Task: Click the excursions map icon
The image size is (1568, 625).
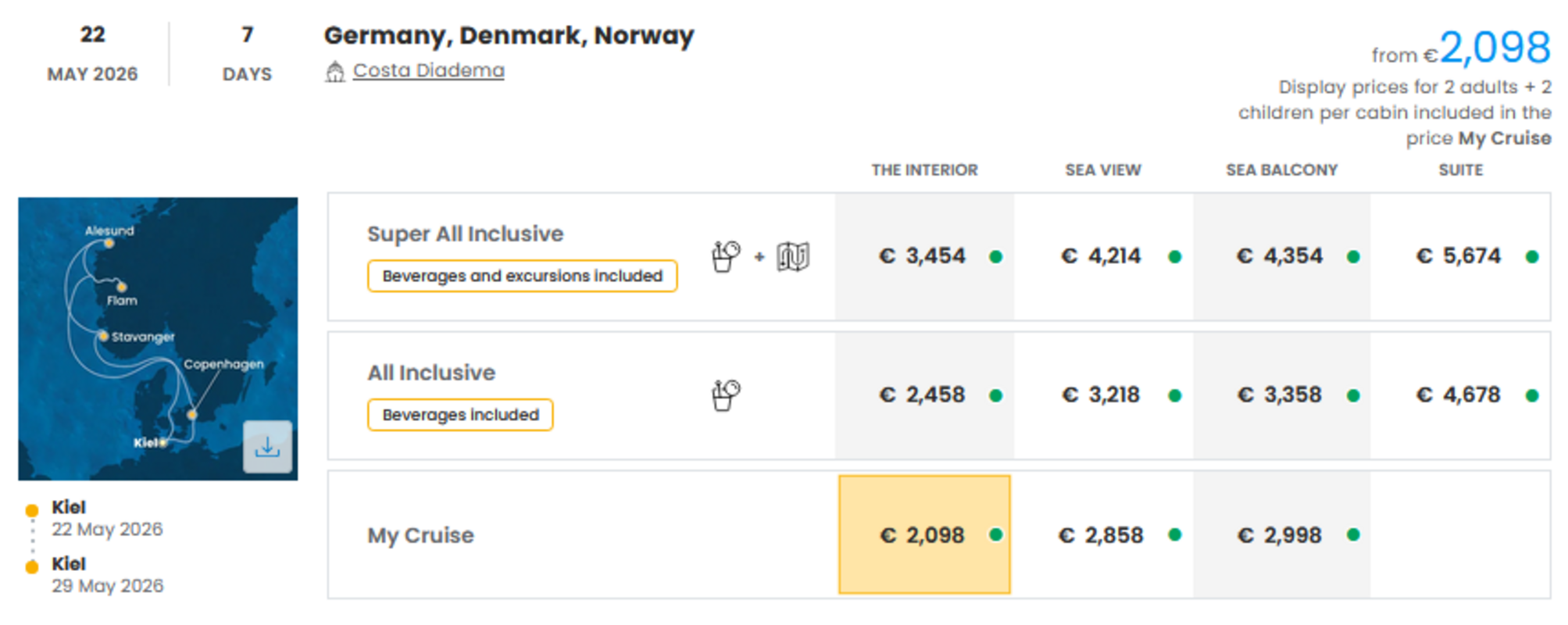Action: point(793,256)
